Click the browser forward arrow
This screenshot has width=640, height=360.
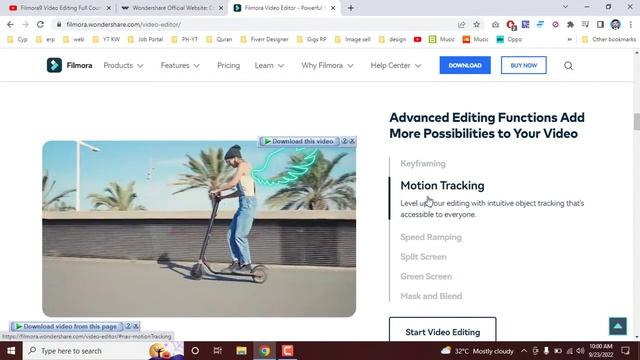pyautogui.click(x=25, y=24)
